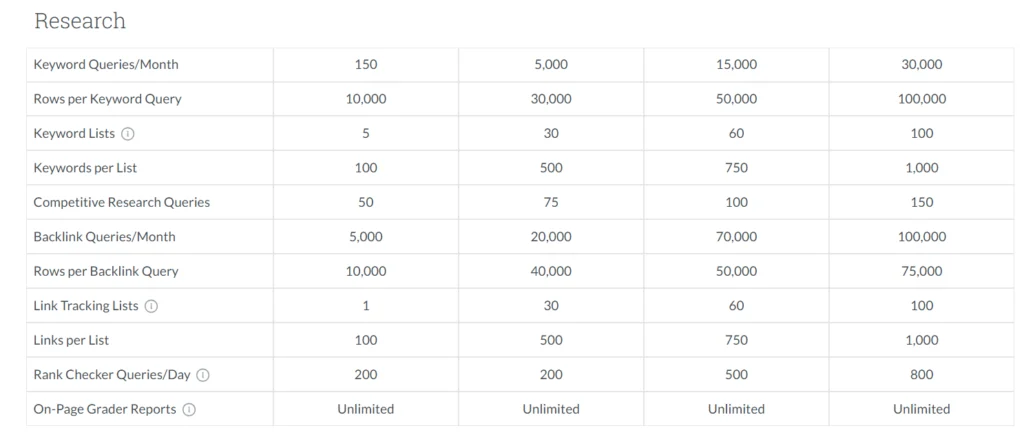
Task: Select the Keyword Queries/Month row label
Action: [x=106, y=65]
